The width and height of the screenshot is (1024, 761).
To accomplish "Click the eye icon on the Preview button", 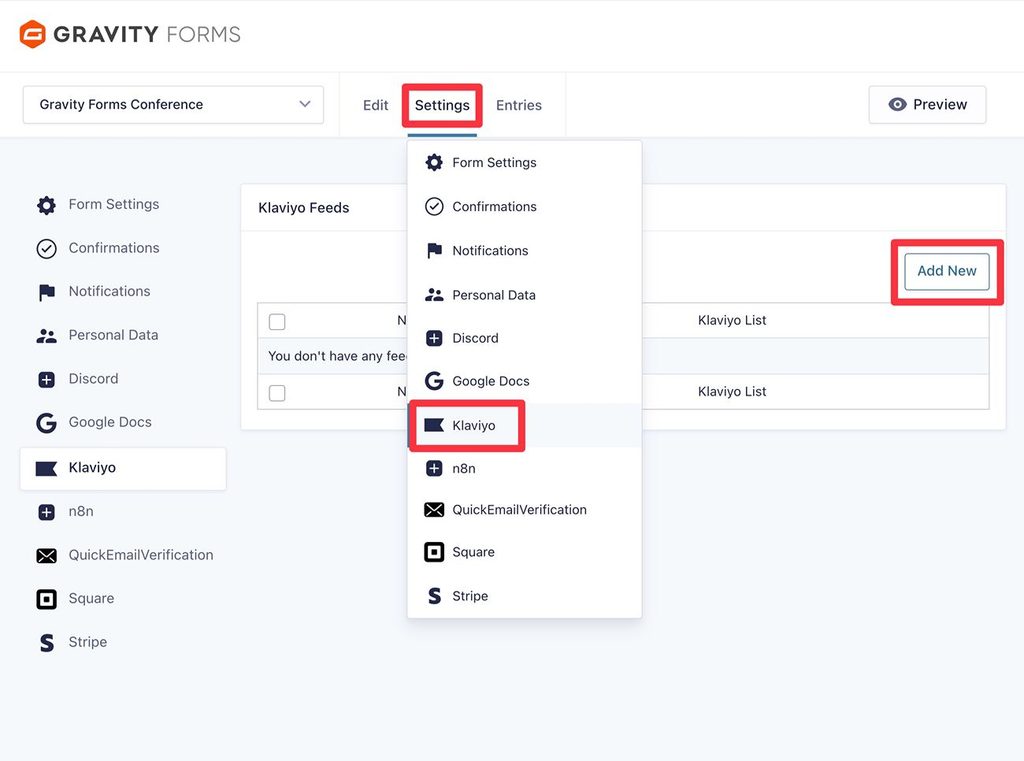I will [x=897, y=105].
